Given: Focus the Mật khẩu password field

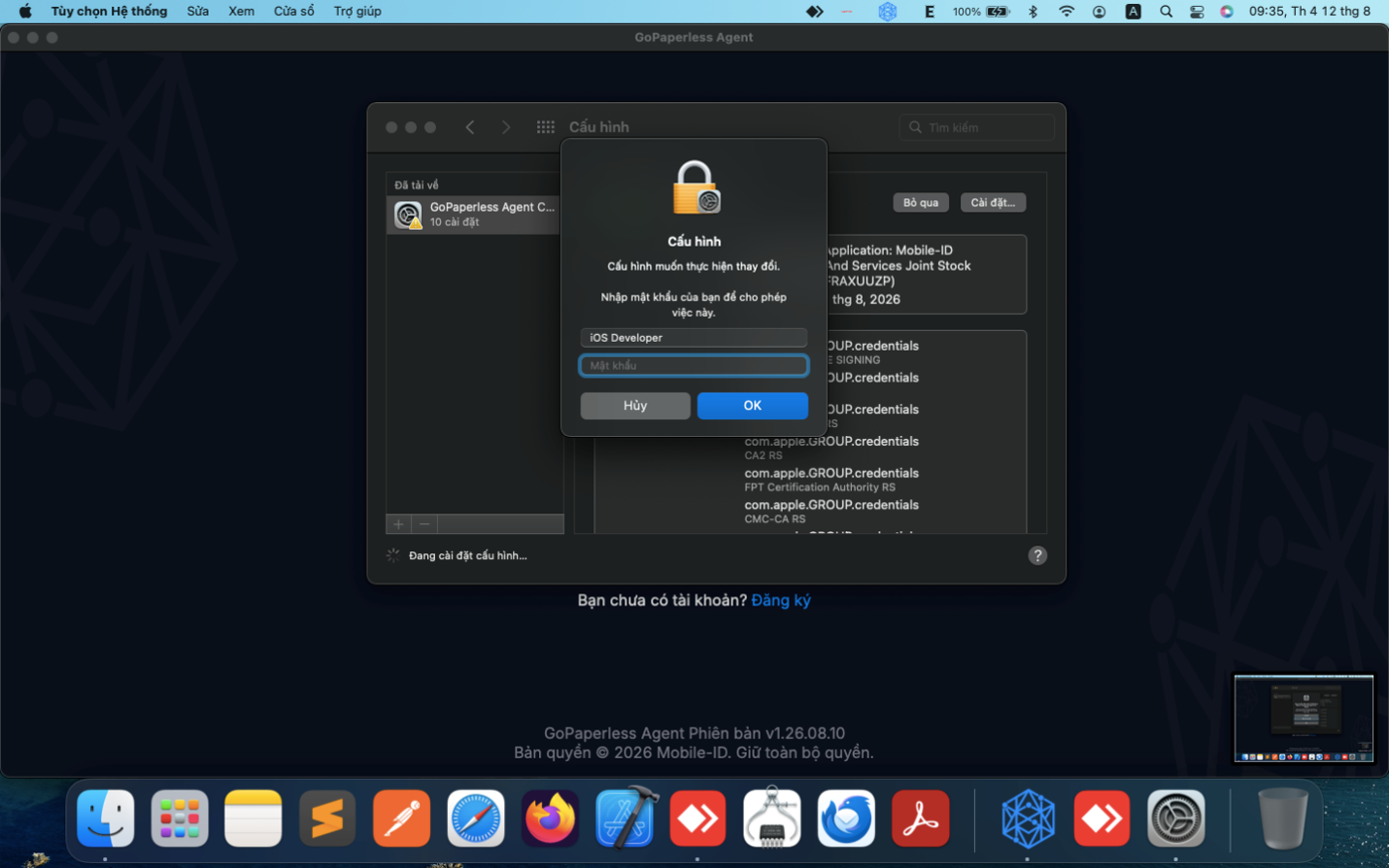Looking at the screenshot, I should [x=694, y=366].
